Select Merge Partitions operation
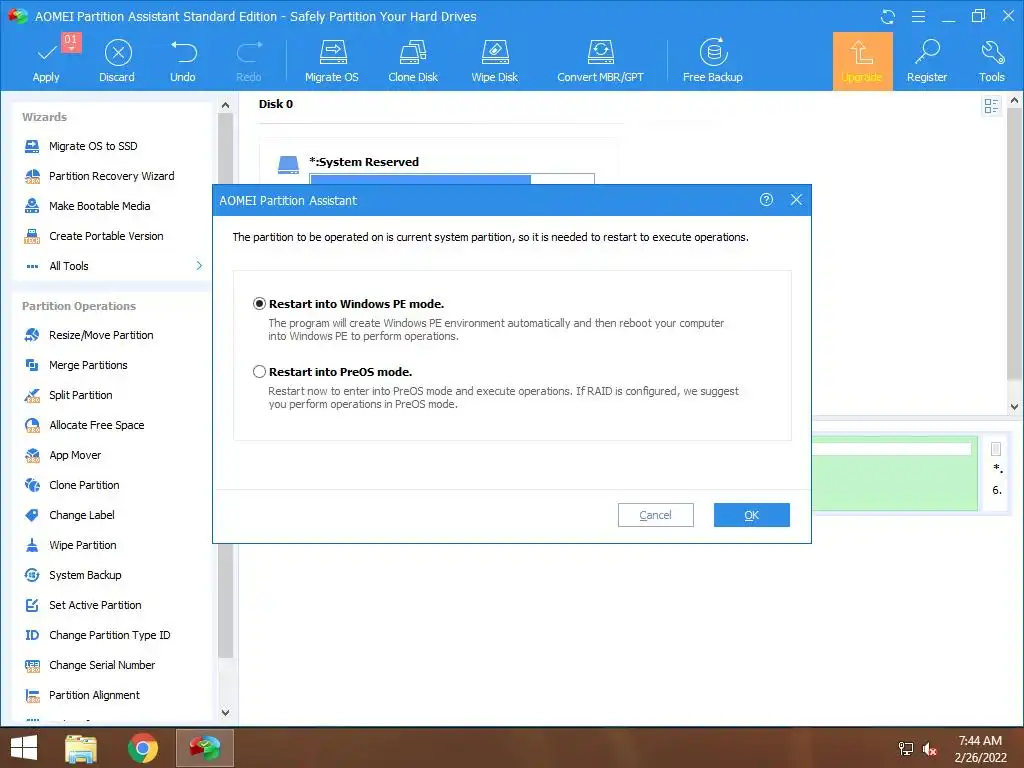Viewport: 1024px width, 768px height. (x=88, y=365)
